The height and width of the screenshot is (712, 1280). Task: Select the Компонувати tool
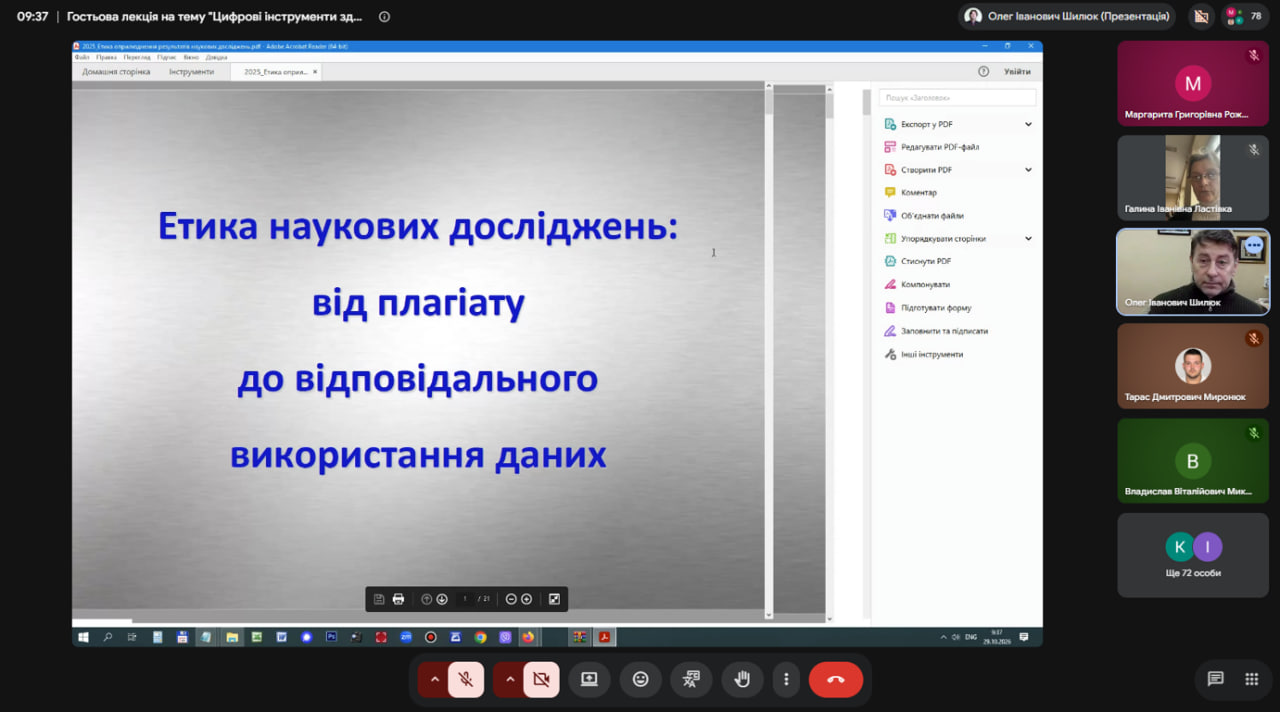925,284
